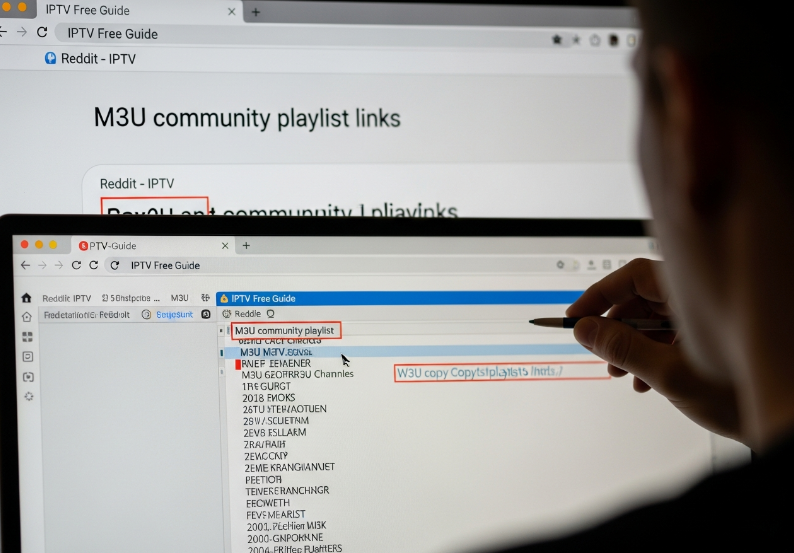Open a new tab in the lower browser window
This screenshot has height=553, width=794.
pyautogui.click(x=246, y=246)
